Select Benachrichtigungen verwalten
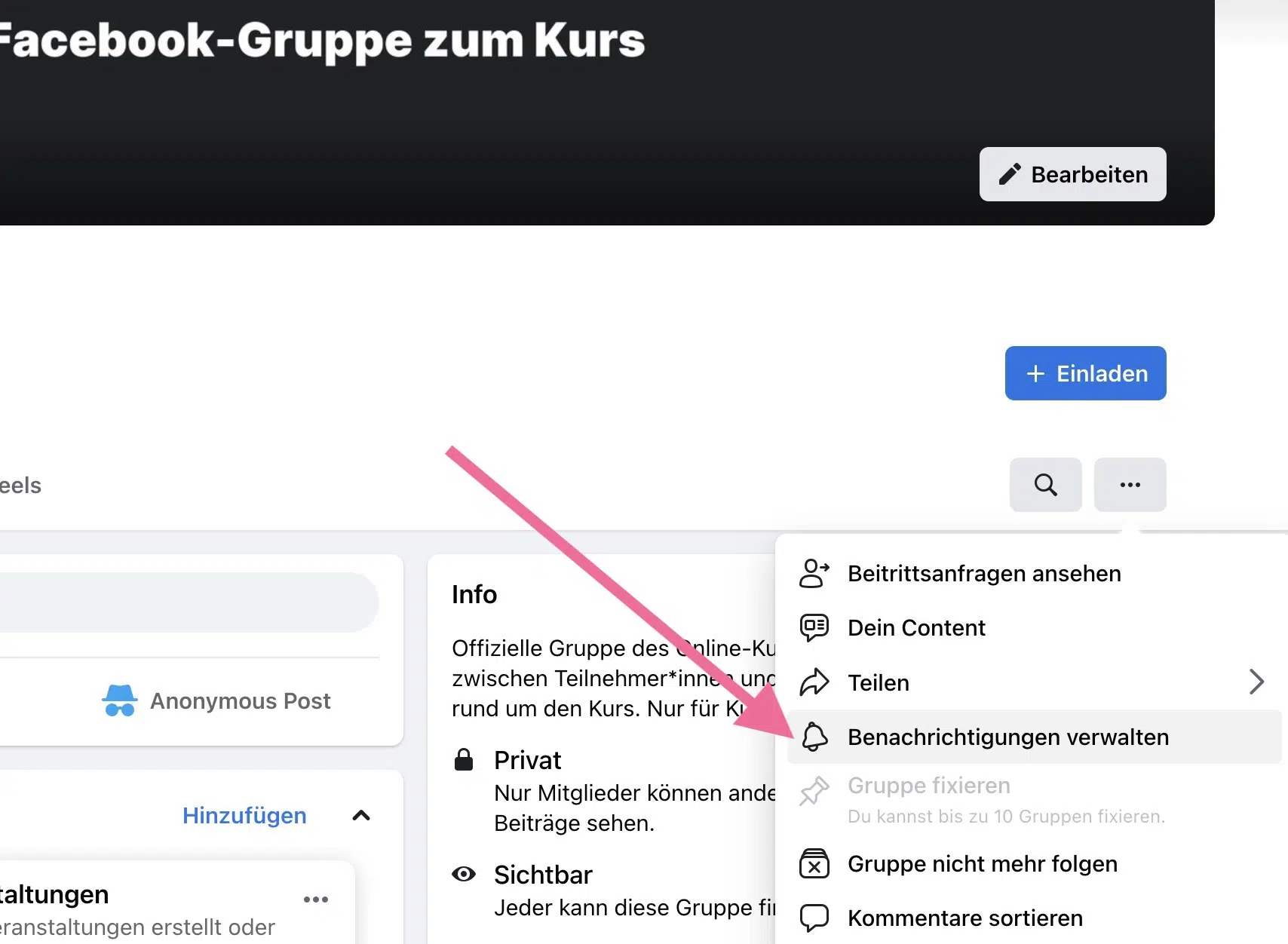 point(1034,737)
